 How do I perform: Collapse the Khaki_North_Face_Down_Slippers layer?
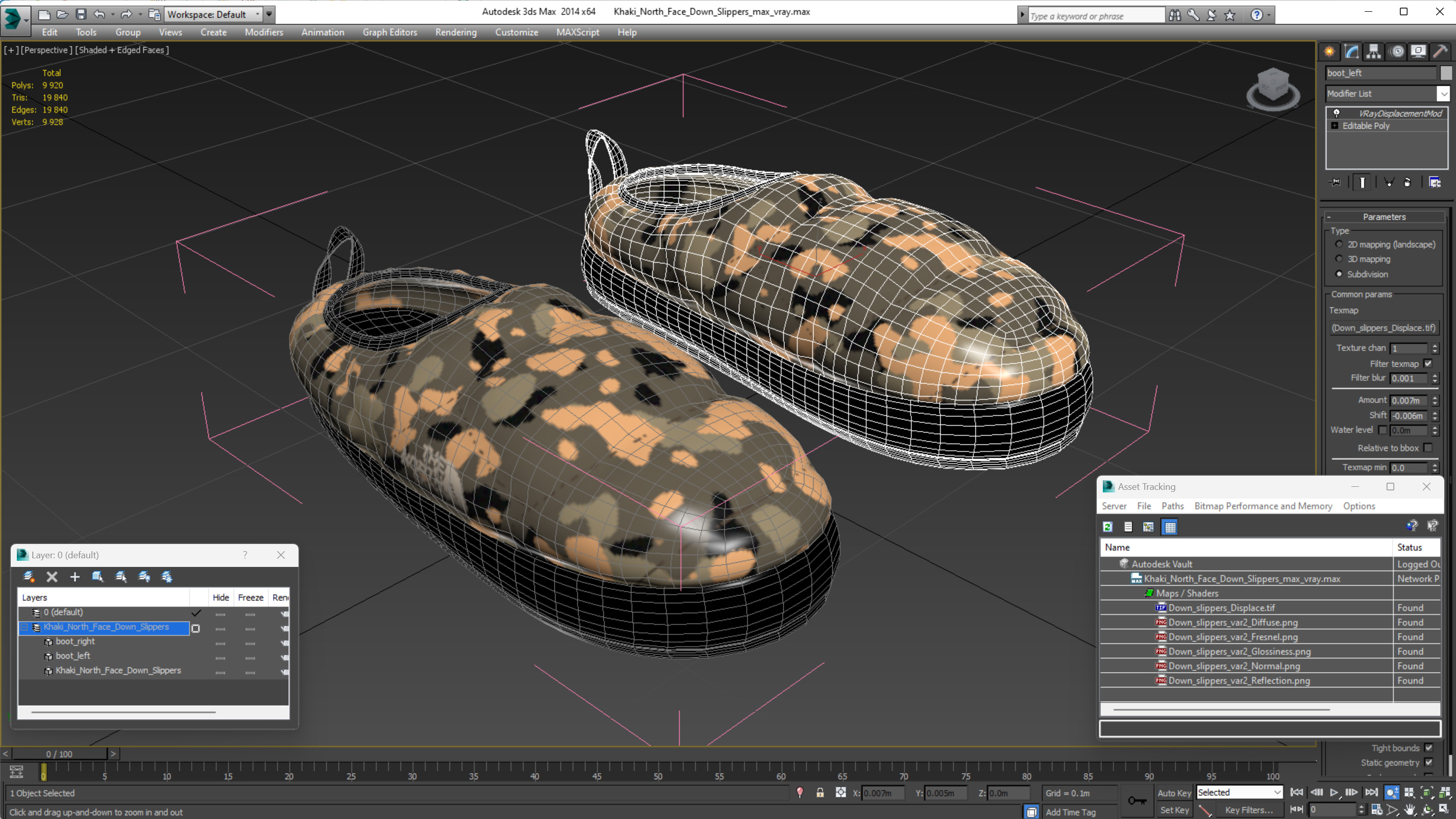click(x=24, y=627)
